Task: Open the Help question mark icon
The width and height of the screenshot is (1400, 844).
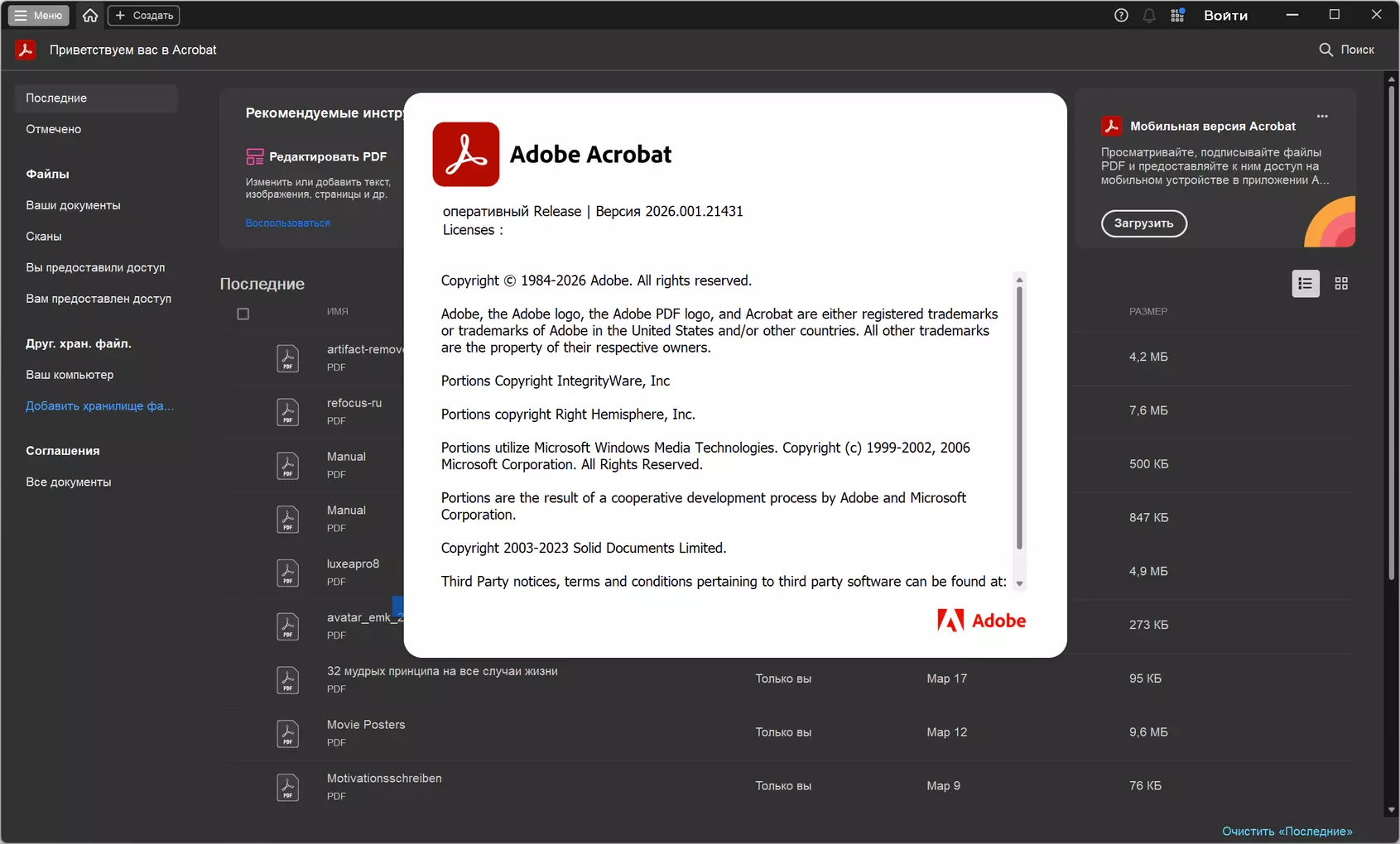Action: [x=1121, y=15]
